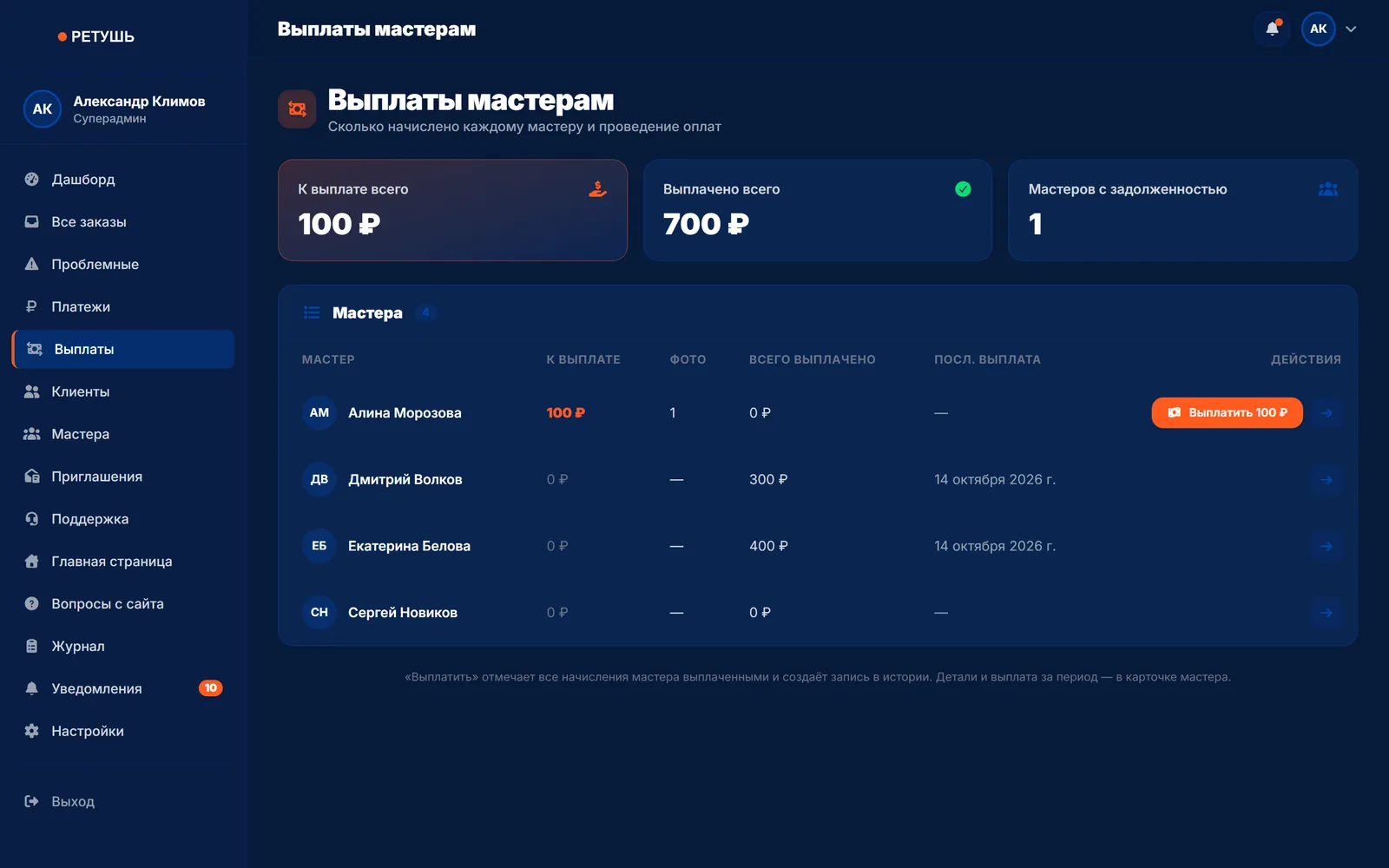Click the Приглашения sidebar icon
Viewport: 1389px width, 868px height.
click(x=32, y=477)
